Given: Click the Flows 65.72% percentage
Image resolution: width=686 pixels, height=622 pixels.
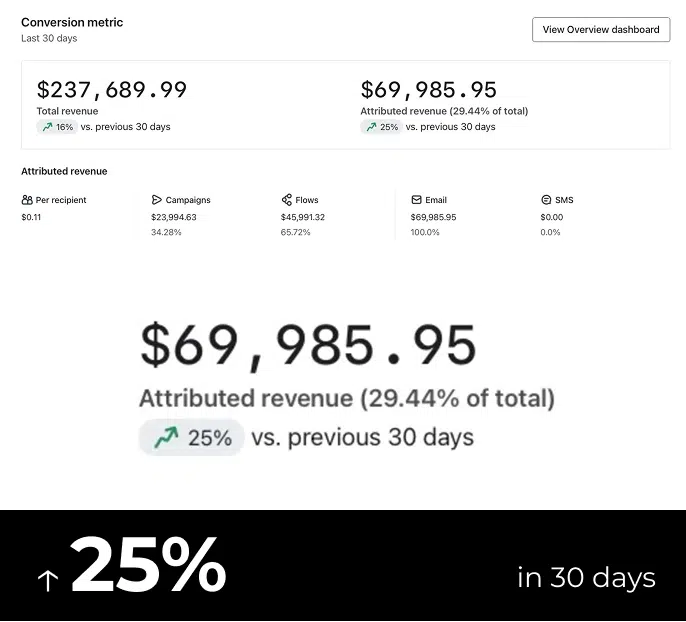Looking at the screenshot, I should click(296, 232).
